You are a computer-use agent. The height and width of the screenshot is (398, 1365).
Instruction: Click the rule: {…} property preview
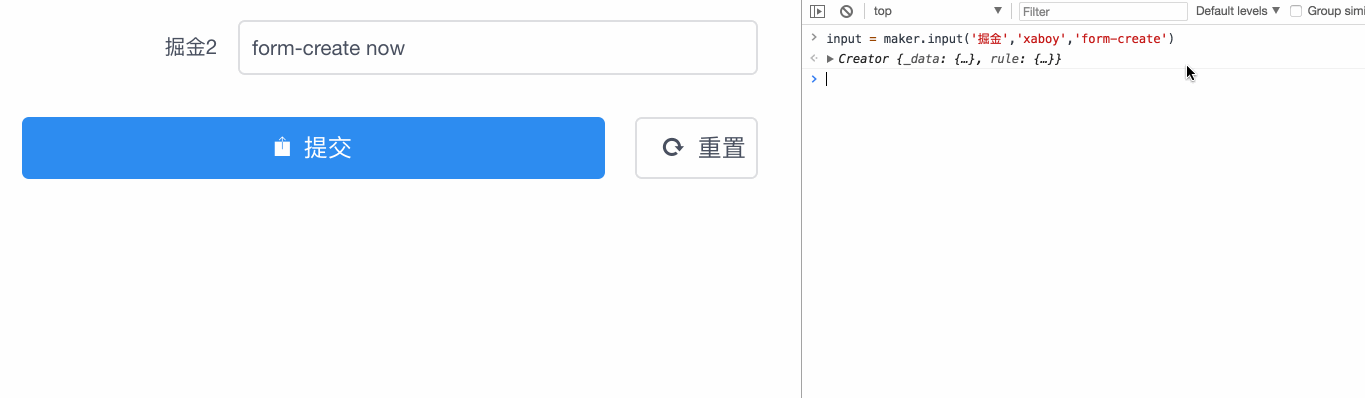click(x=1022, y=59)
